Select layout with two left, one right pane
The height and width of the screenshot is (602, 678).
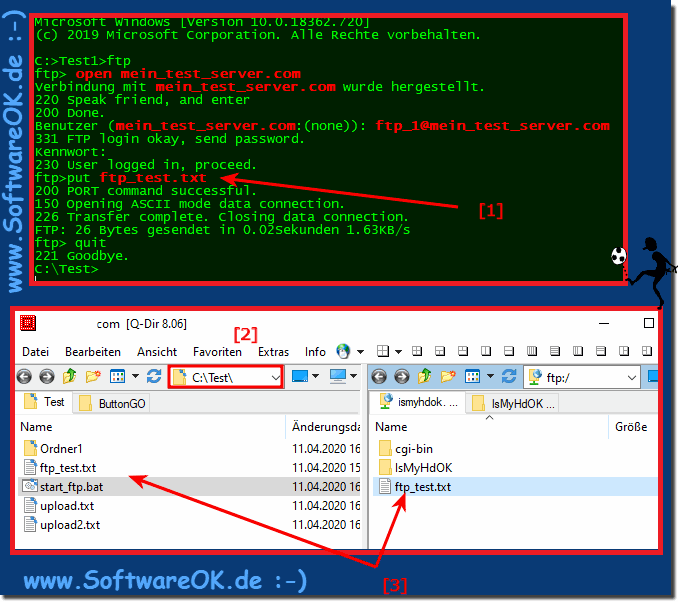coord(647,351)
